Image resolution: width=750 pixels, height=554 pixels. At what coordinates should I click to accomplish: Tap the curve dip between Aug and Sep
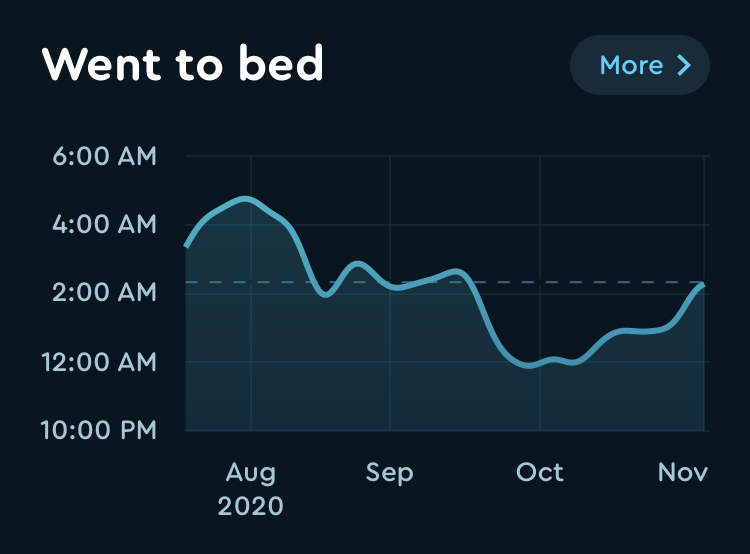(x=326, y=294)
